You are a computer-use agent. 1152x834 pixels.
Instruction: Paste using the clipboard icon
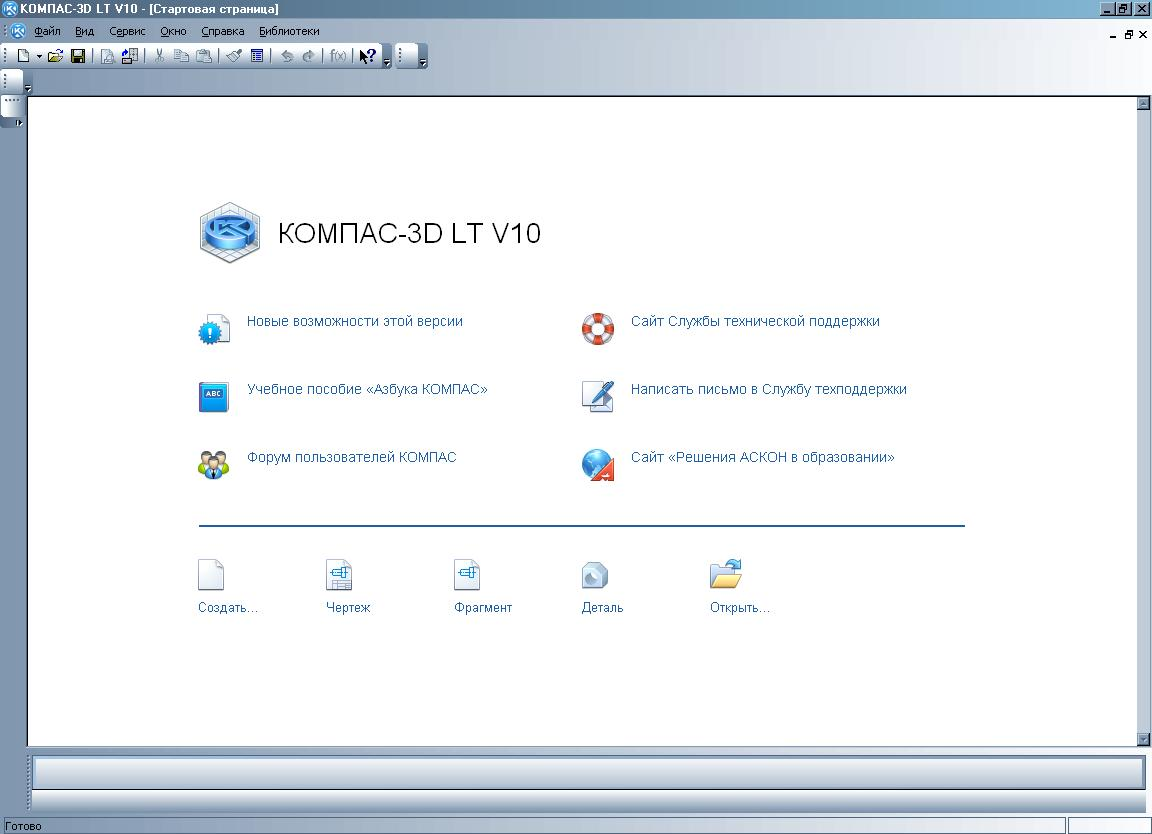(x=204, y=56)
